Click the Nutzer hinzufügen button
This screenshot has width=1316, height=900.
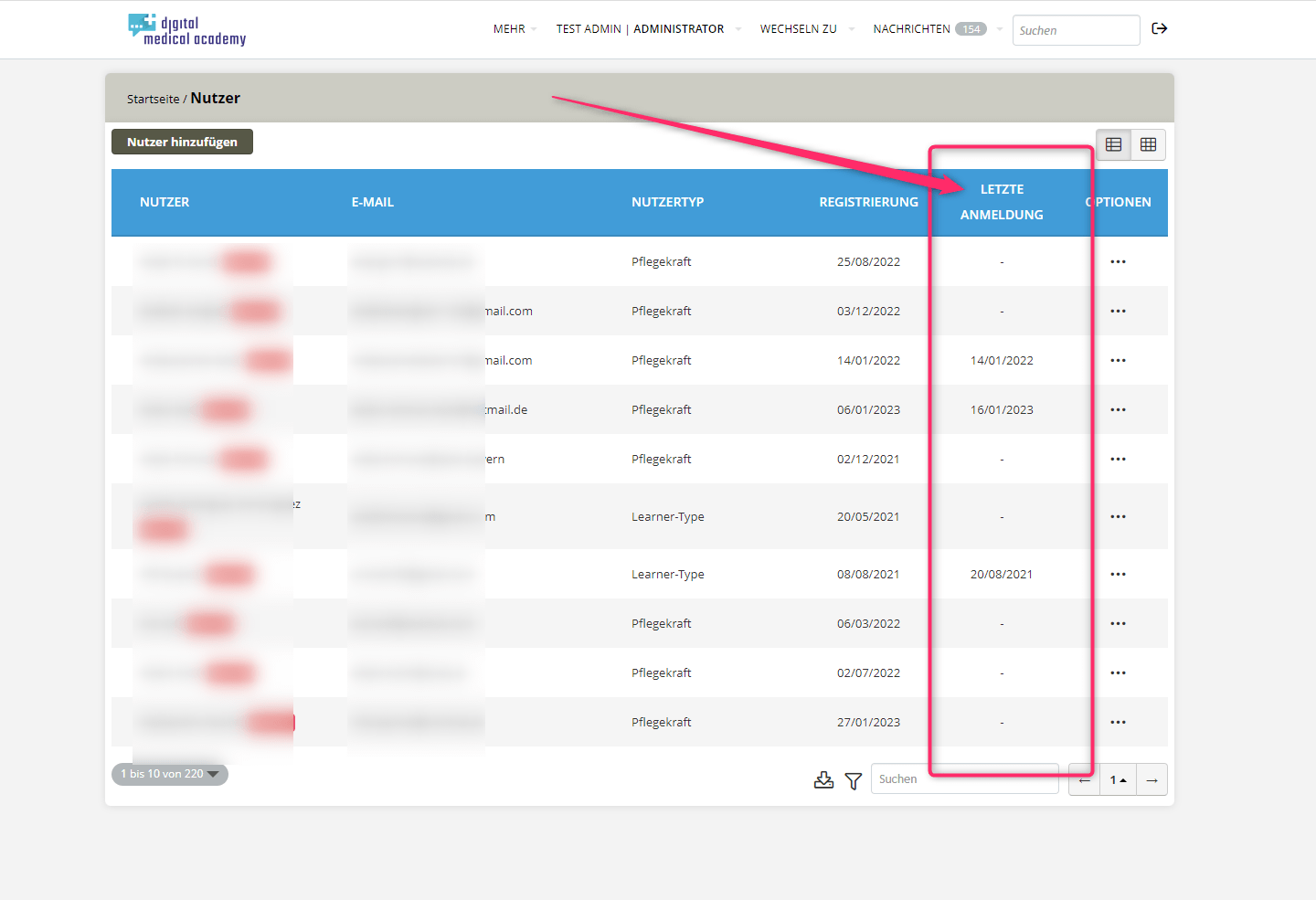(x=182, y=142)
